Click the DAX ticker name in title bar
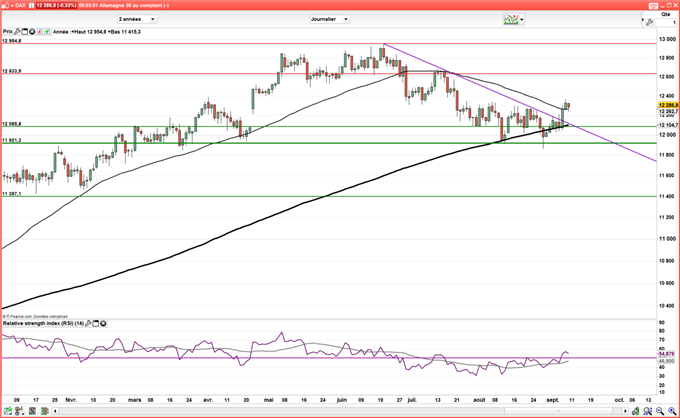 20,6
